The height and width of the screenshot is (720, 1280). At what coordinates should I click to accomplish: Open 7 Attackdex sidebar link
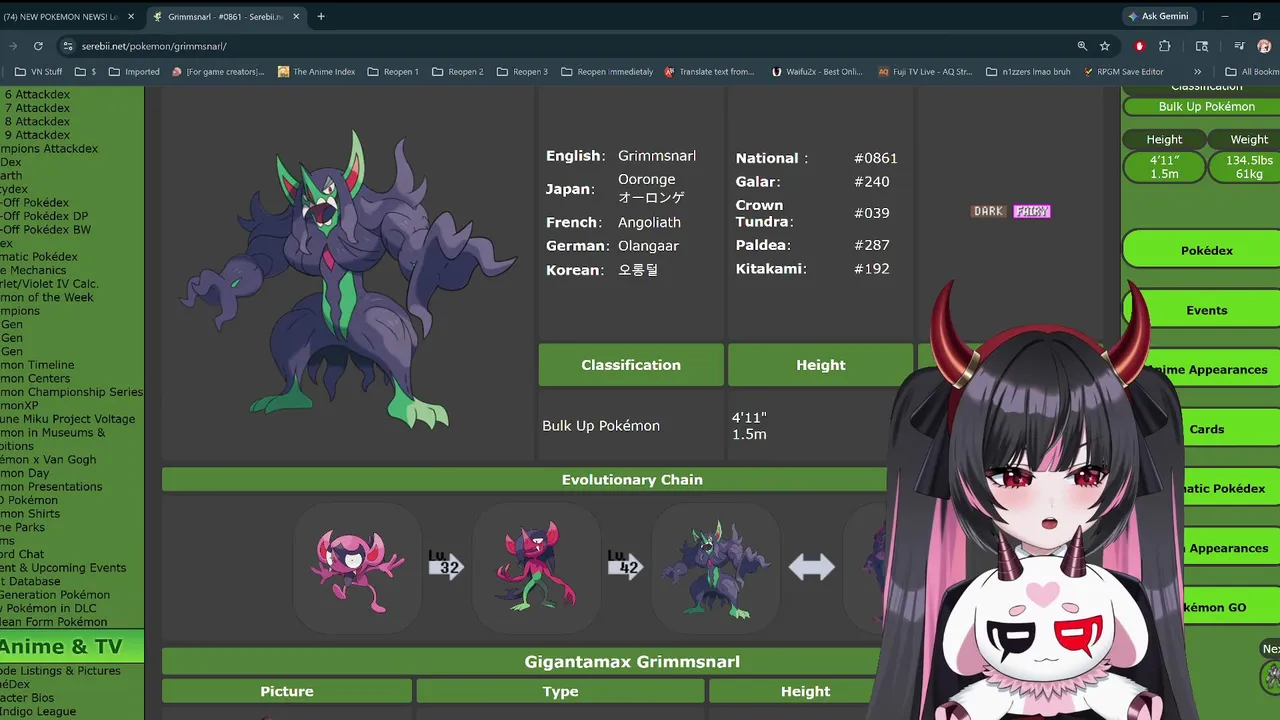pos(37,108)
